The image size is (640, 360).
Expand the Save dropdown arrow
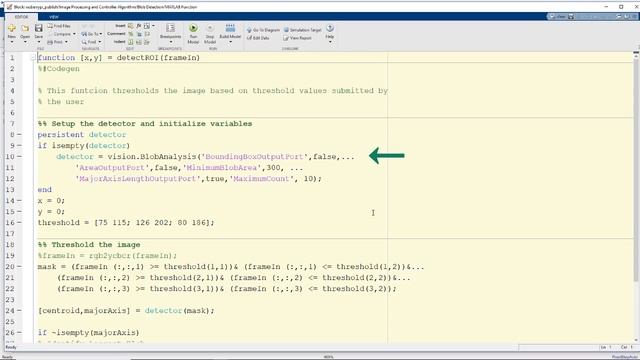click(39, 42)
